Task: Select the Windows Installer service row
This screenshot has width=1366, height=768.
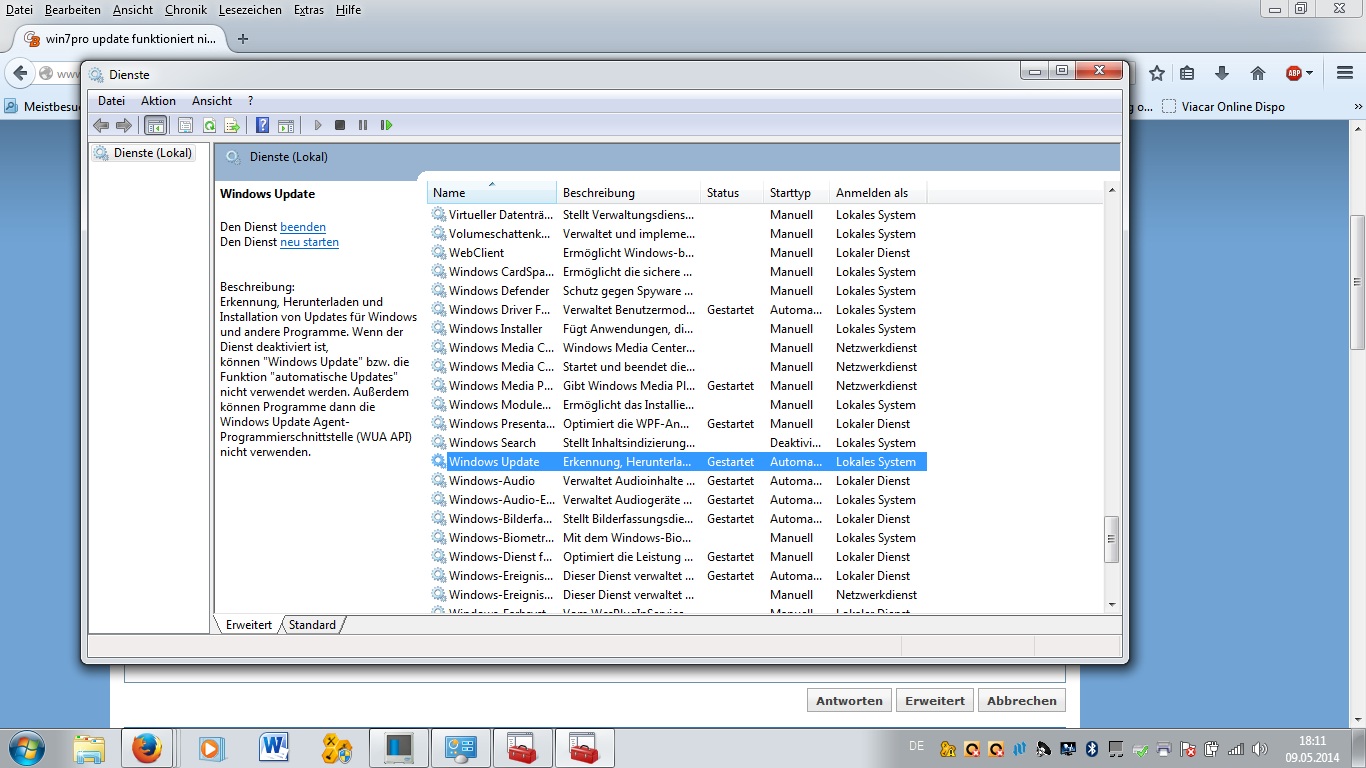Action: (678, 329)
